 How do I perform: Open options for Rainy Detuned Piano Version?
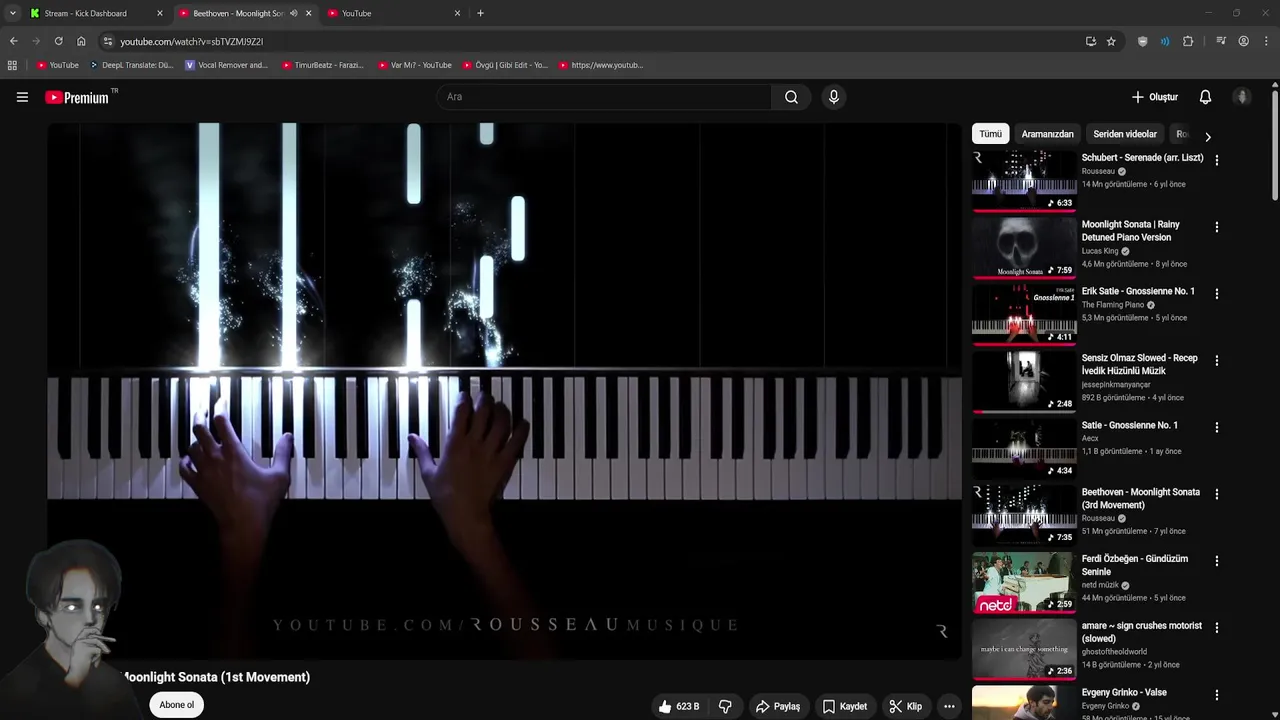tap(1216, 227)
